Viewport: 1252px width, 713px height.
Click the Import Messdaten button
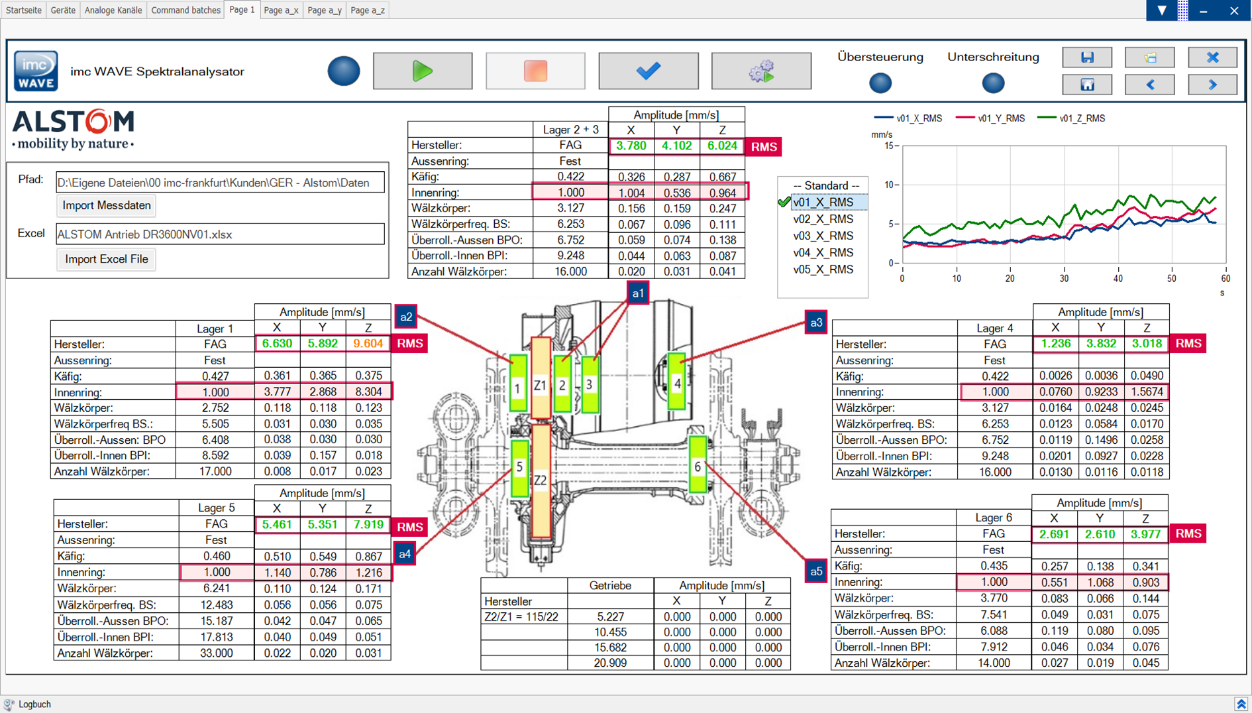(106, 206)
